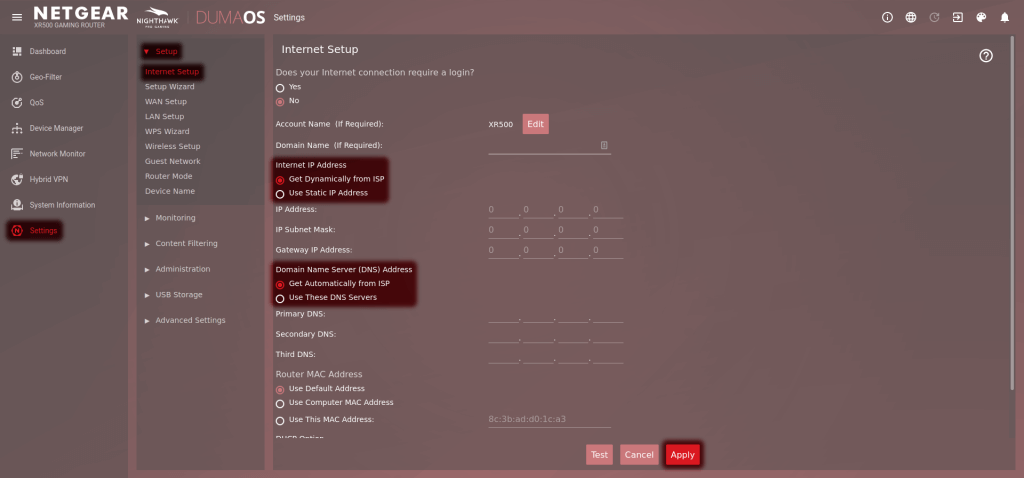
Task: Click the System Information sidebar icon
Action: 18,205
